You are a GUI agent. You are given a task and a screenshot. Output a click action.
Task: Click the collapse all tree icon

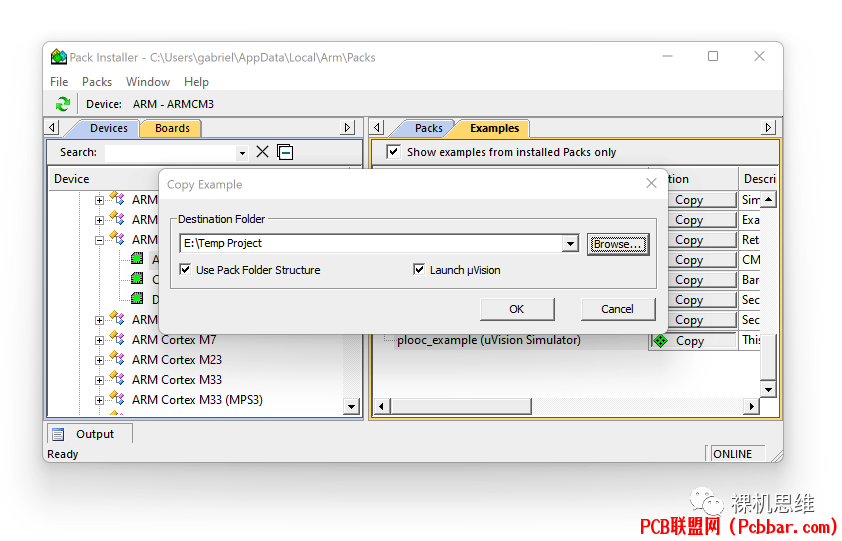285,152
